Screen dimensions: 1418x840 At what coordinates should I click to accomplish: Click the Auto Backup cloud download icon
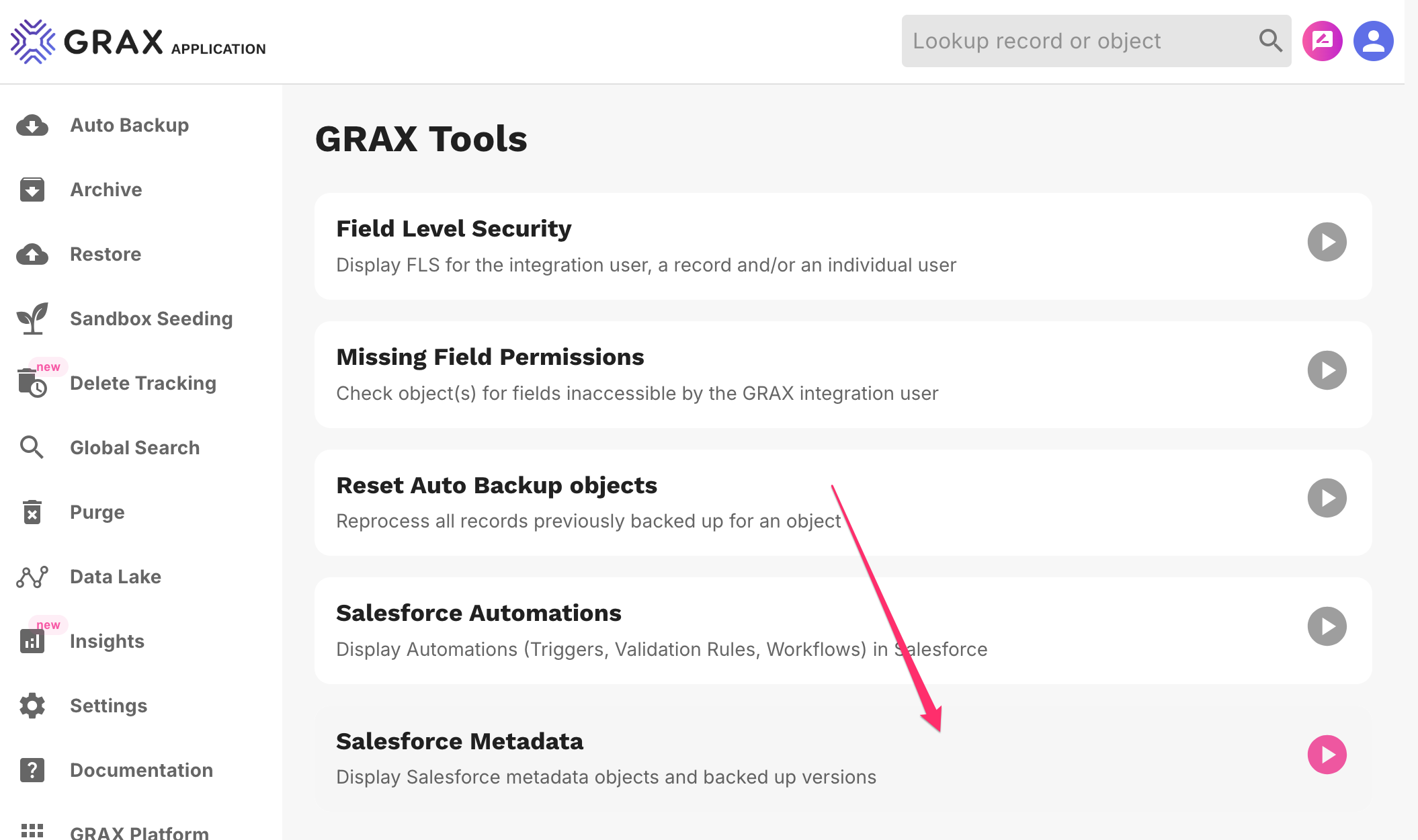[x=32, y=126]
